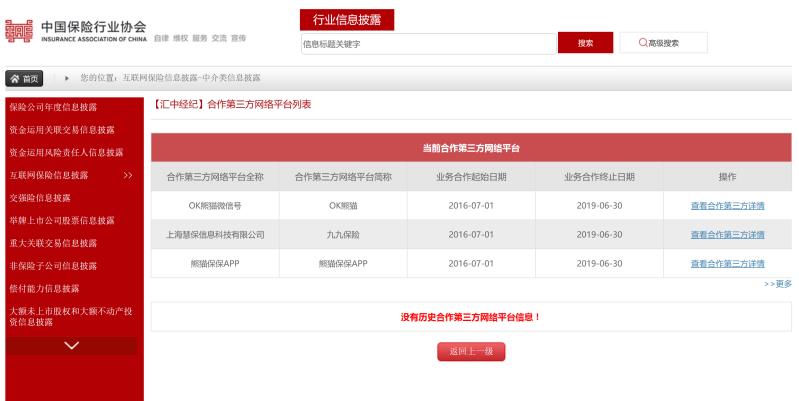View 查看合作第三方详情 for 上海慧保信息科技有限公司
Image resolution: width=799 pixels, height=401 pixels.
[728, 235]
